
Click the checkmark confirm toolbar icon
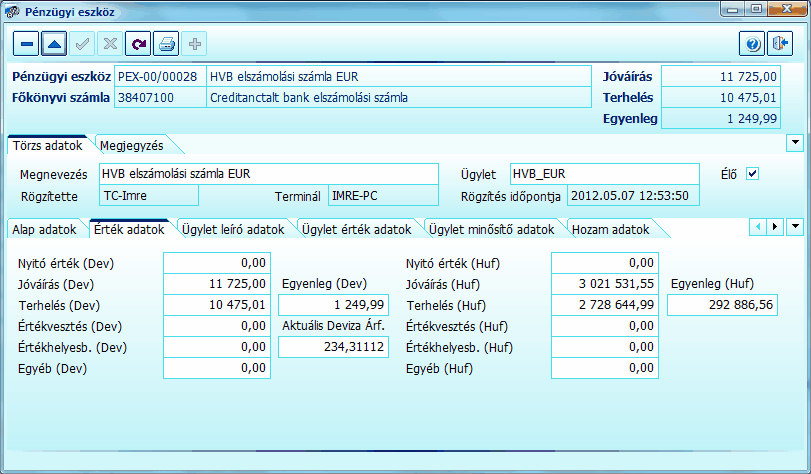(82, 44)
